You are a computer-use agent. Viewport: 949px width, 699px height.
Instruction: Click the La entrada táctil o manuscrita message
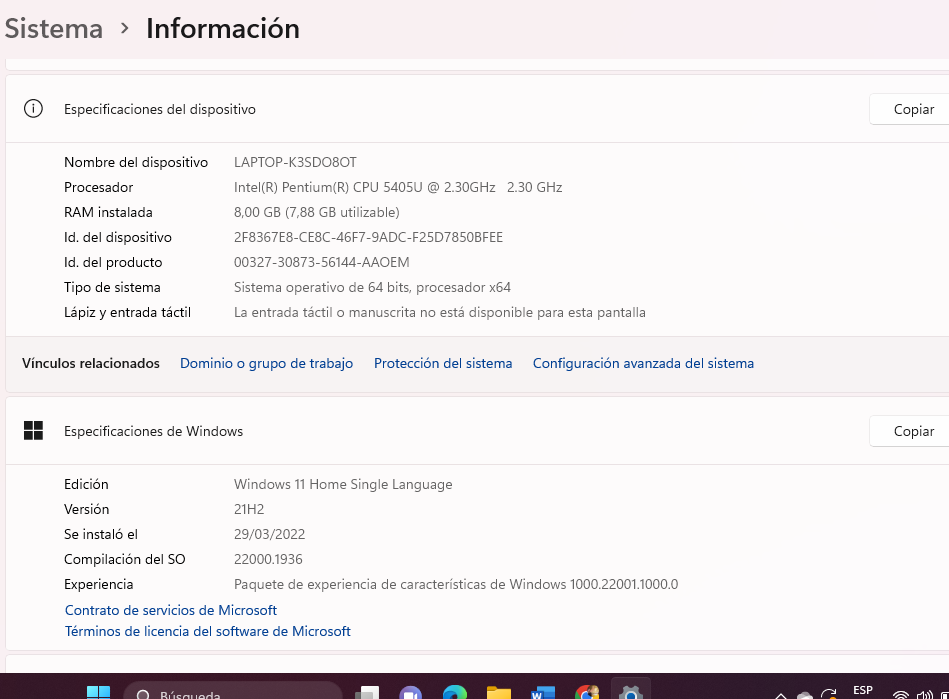[439, 312]
